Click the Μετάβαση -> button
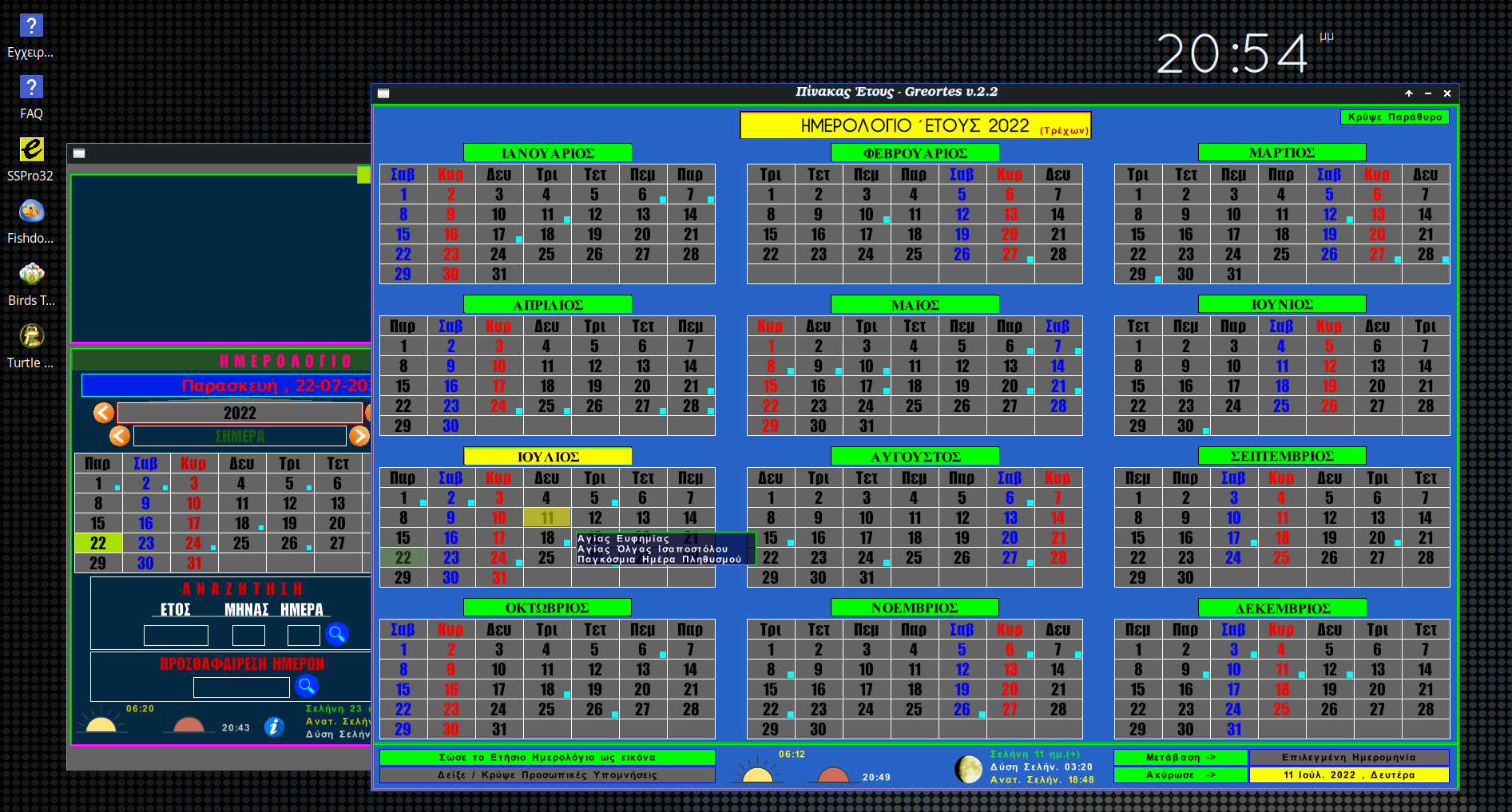The image size is (1512, 812). click(x=1181, y=757)
